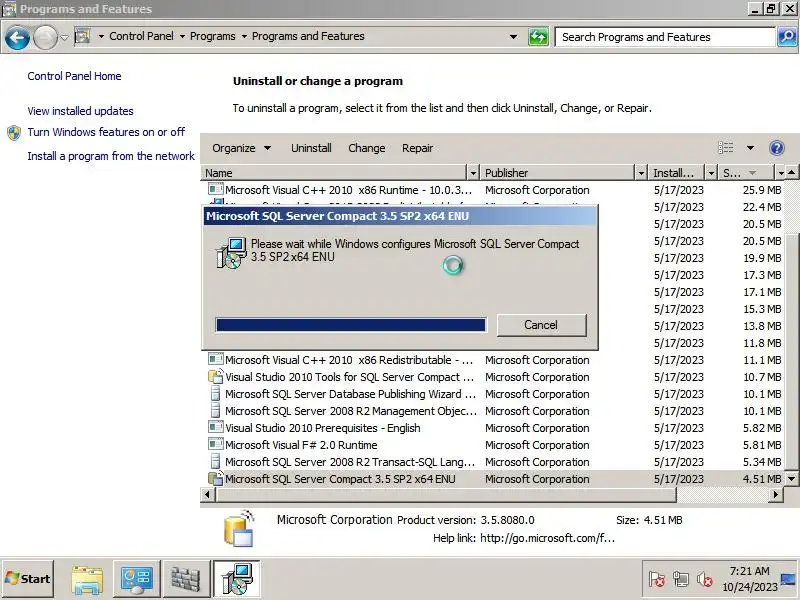
Task: Sort by the Publisher column header
Action: (558, 173)
